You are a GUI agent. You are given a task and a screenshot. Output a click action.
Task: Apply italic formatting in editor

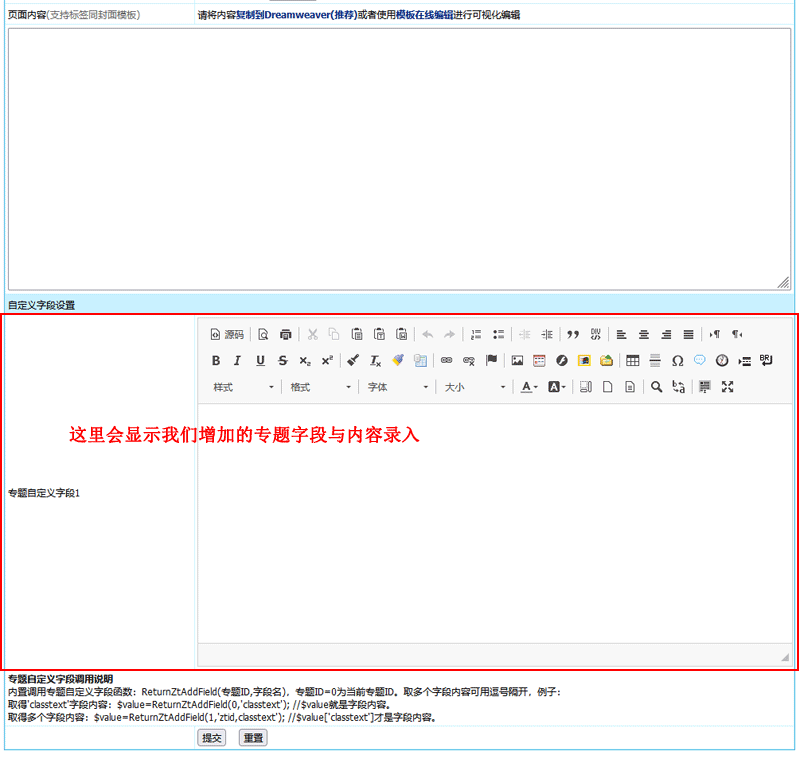(237, 360)
